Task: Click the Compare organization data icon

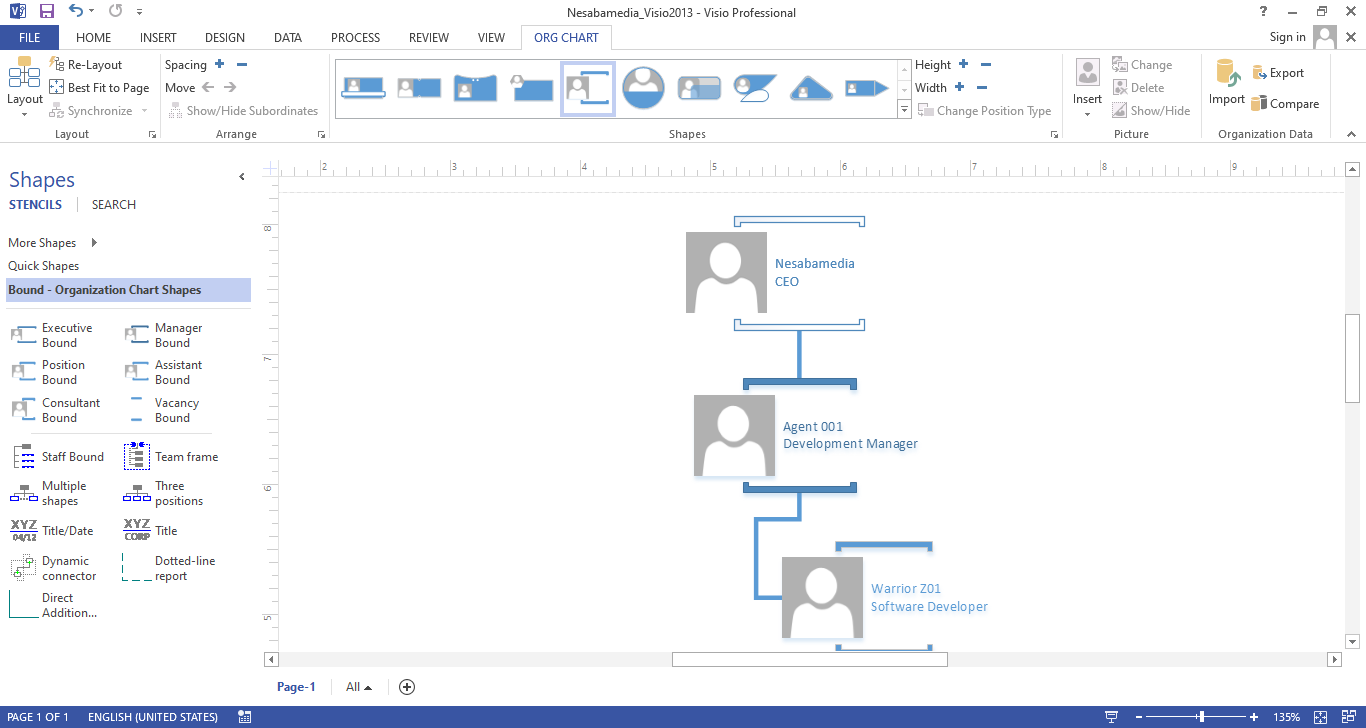Action: [1260, 104]
